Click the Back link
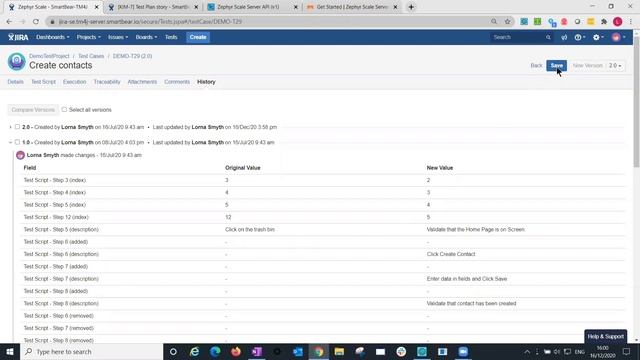Viewport: 640px width, 360px height. pos(536,65)
